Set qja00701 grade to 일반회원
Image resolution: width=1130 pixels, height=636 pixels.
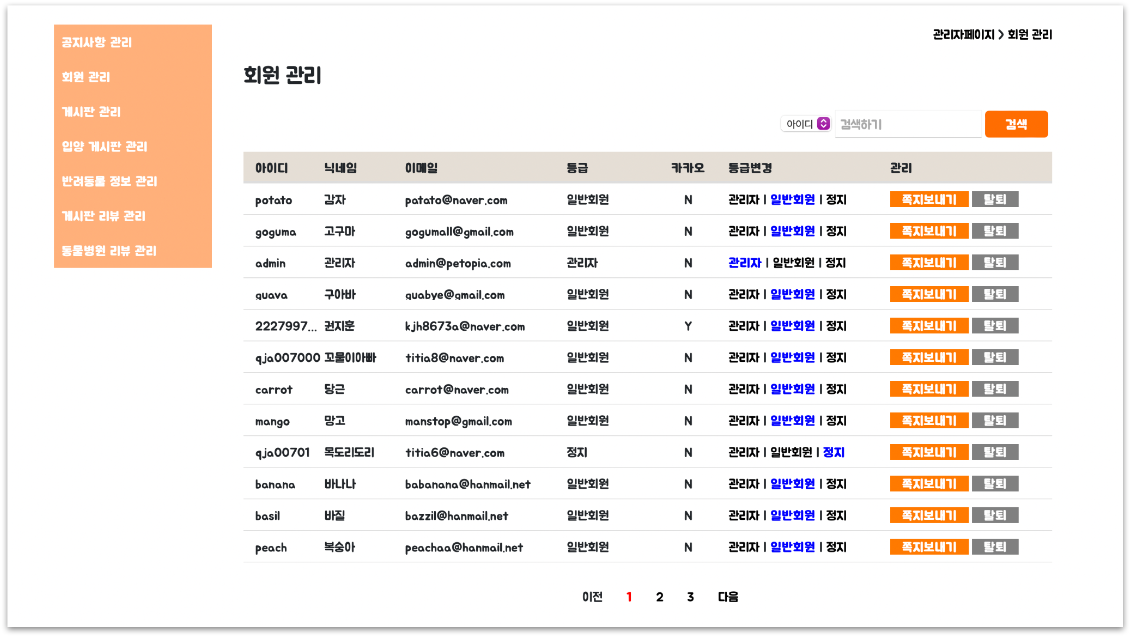[x=791, y=452]
